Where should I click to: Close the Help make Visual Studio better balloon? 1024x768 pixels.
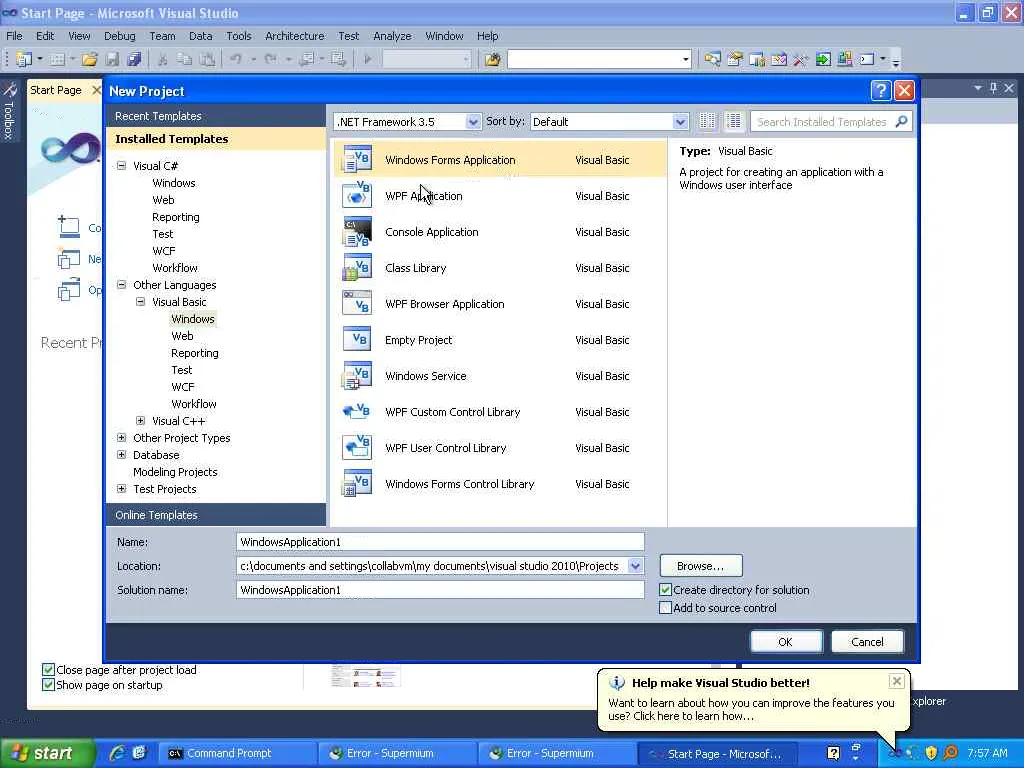coord(897,681)
